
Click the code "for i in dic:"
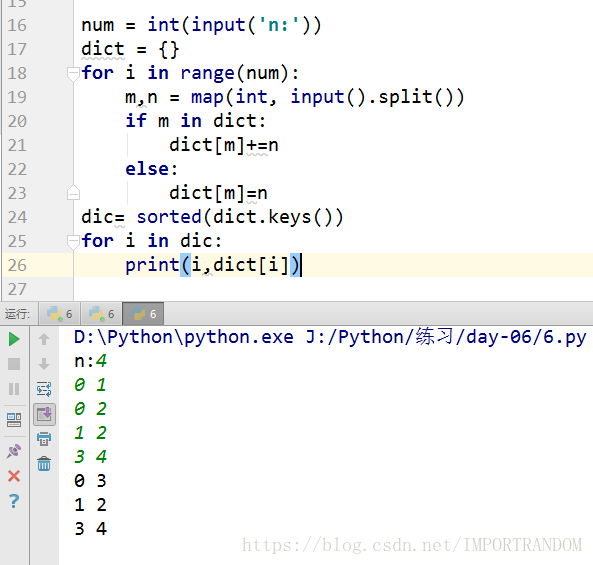click(152, 241)
